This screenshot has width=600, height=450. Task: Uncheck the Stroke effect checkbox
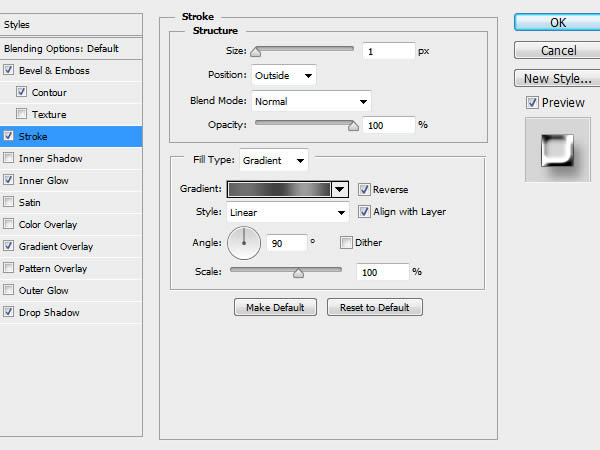[8, 136]
